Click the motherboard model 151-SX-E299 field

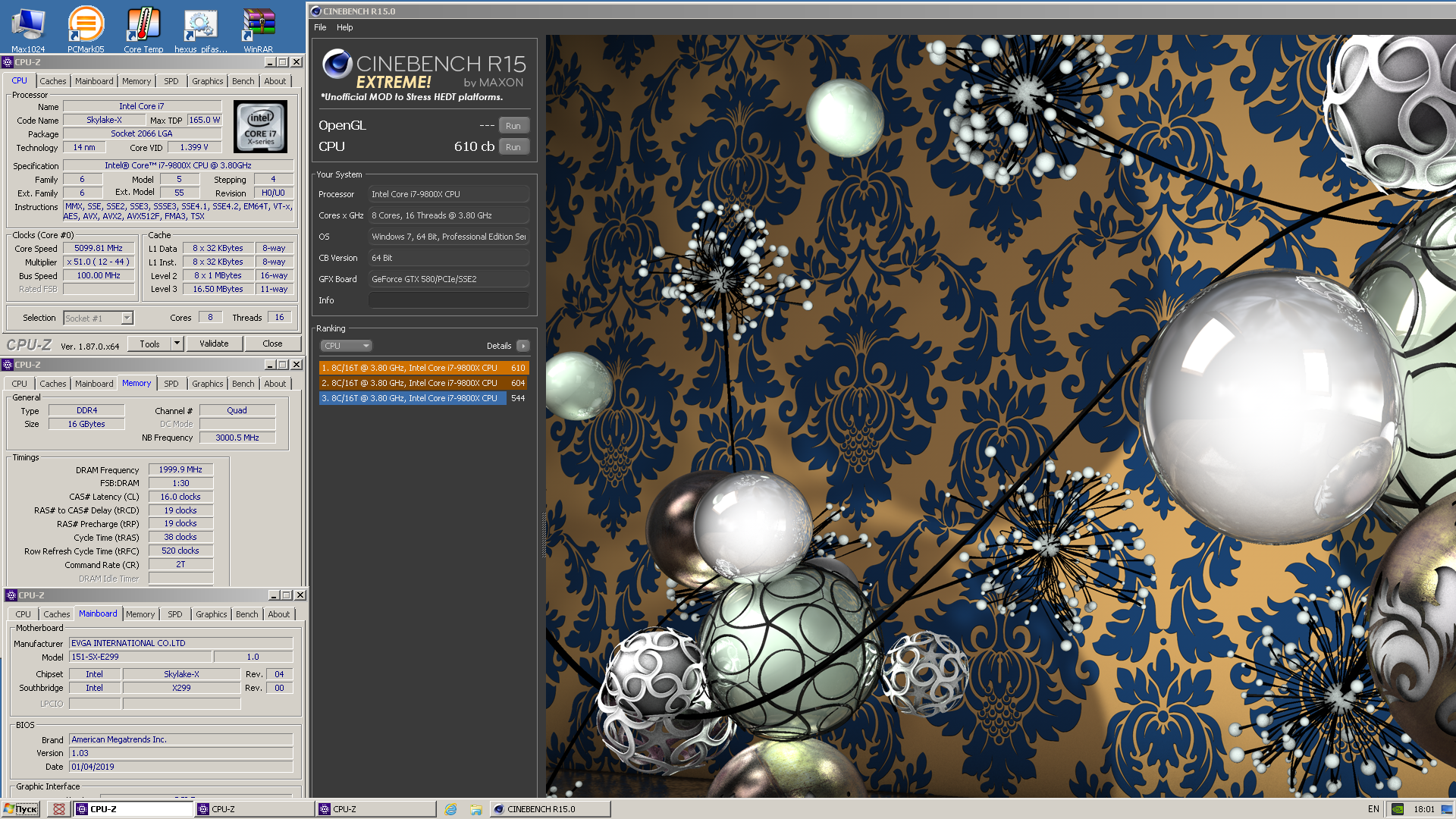140,657
